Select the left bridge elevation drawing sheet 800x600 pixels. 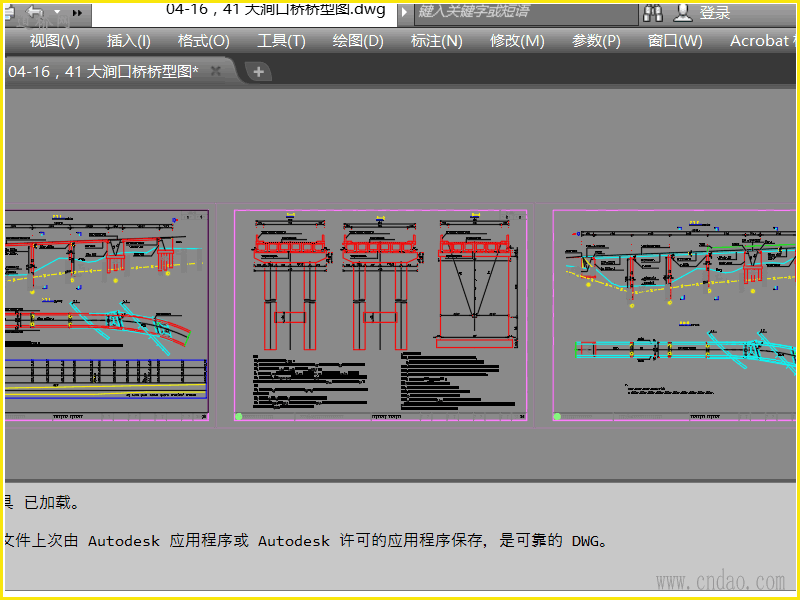107,315
